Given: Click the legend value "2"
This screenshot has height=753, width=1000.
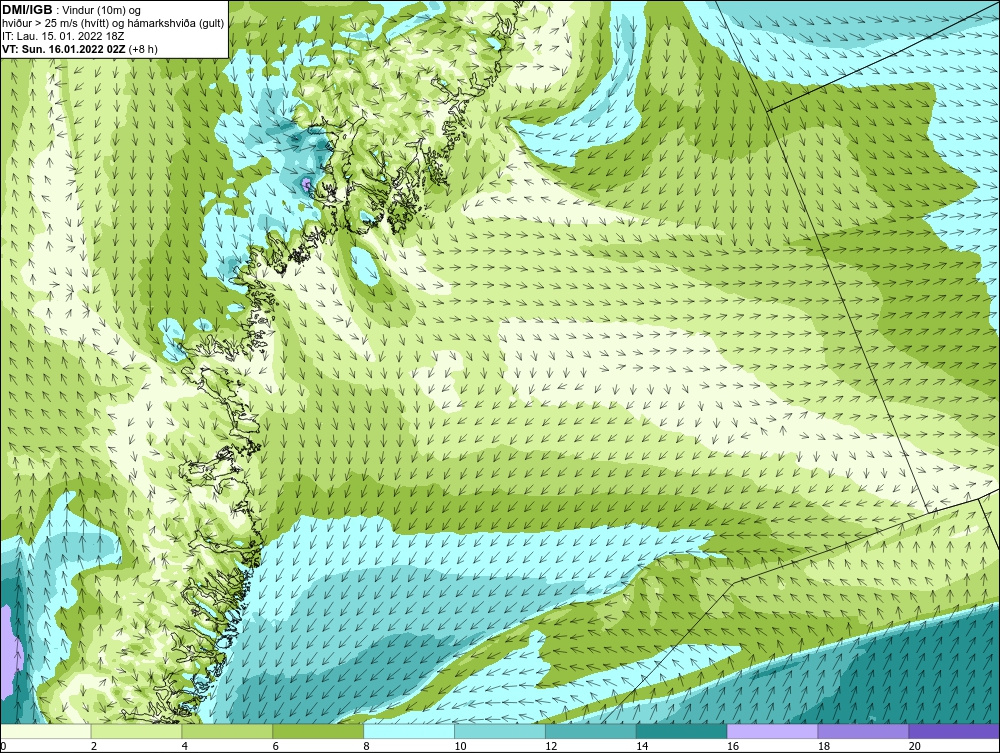Looking at the screenshot, I should (94, 746).
